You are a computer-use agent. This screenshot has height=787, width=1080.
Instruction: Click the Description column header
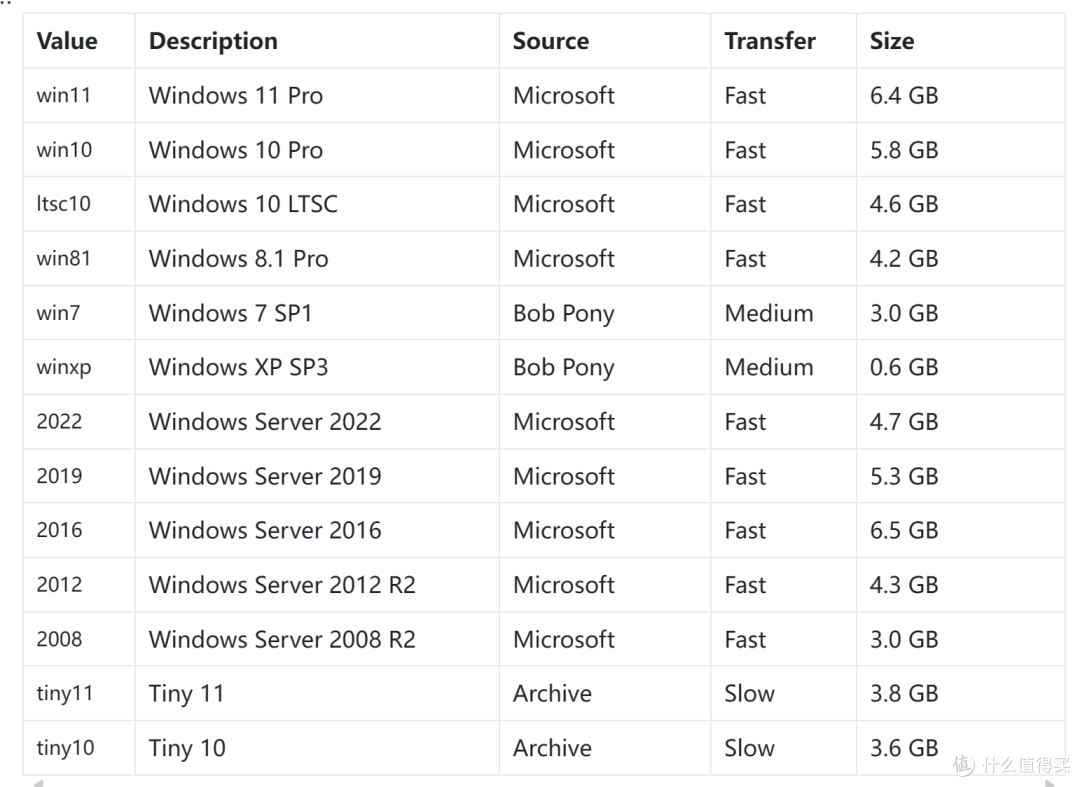click(x=213, y=41)
